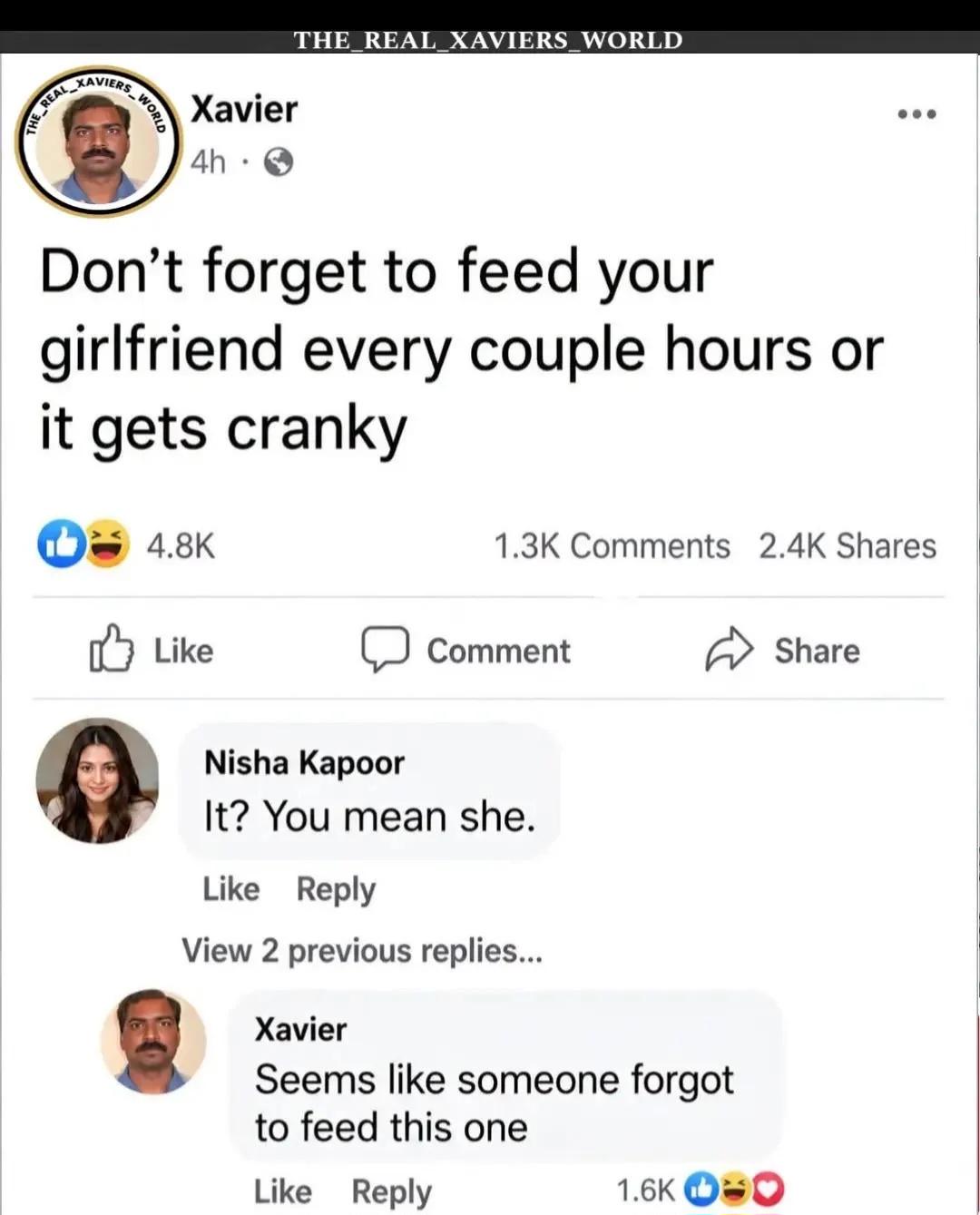Click the blue like reaction icon on post
980x1215 pixels.
coord(62,544)
